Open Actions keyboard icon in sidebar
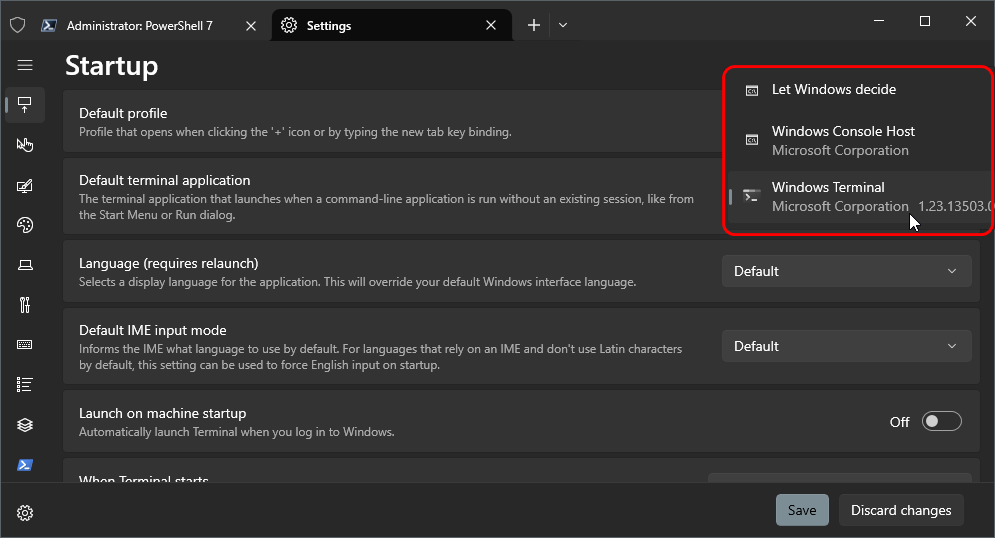This screenshot has height=538, width=995. [25, 345]
